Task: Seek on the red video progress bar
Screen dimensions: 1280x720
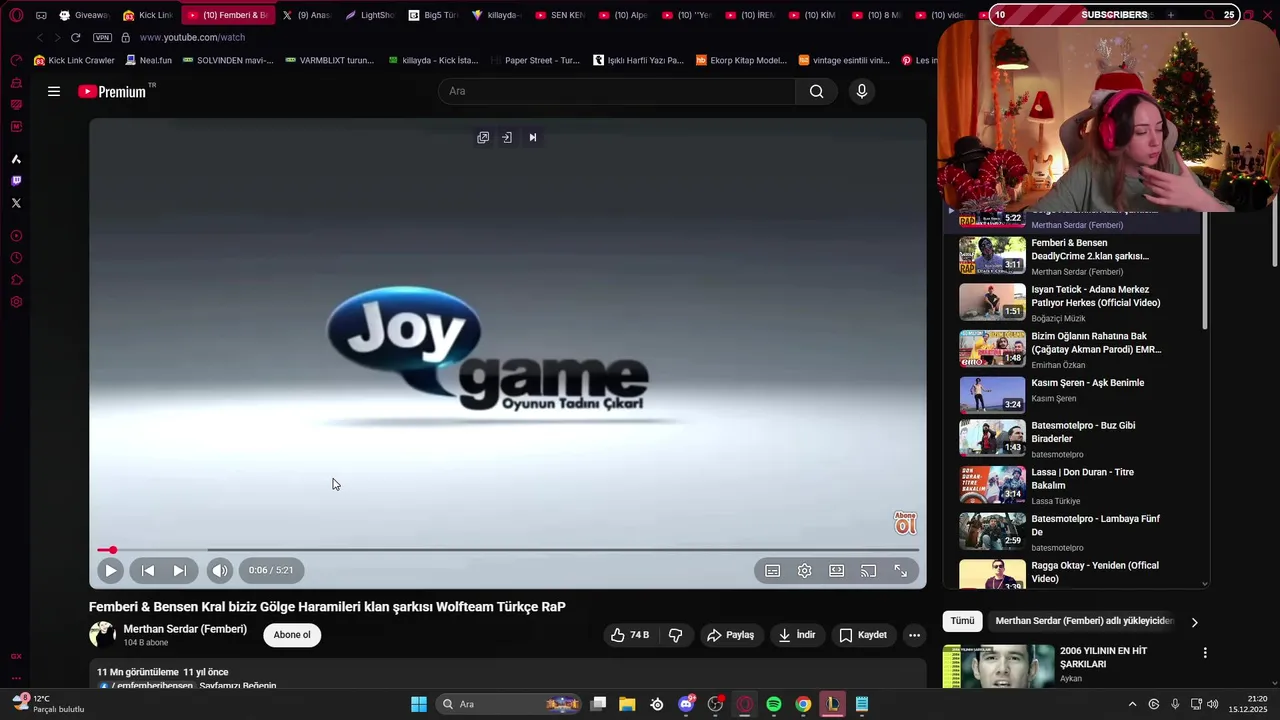Action: pyautogui.click(x=508, y=550)
